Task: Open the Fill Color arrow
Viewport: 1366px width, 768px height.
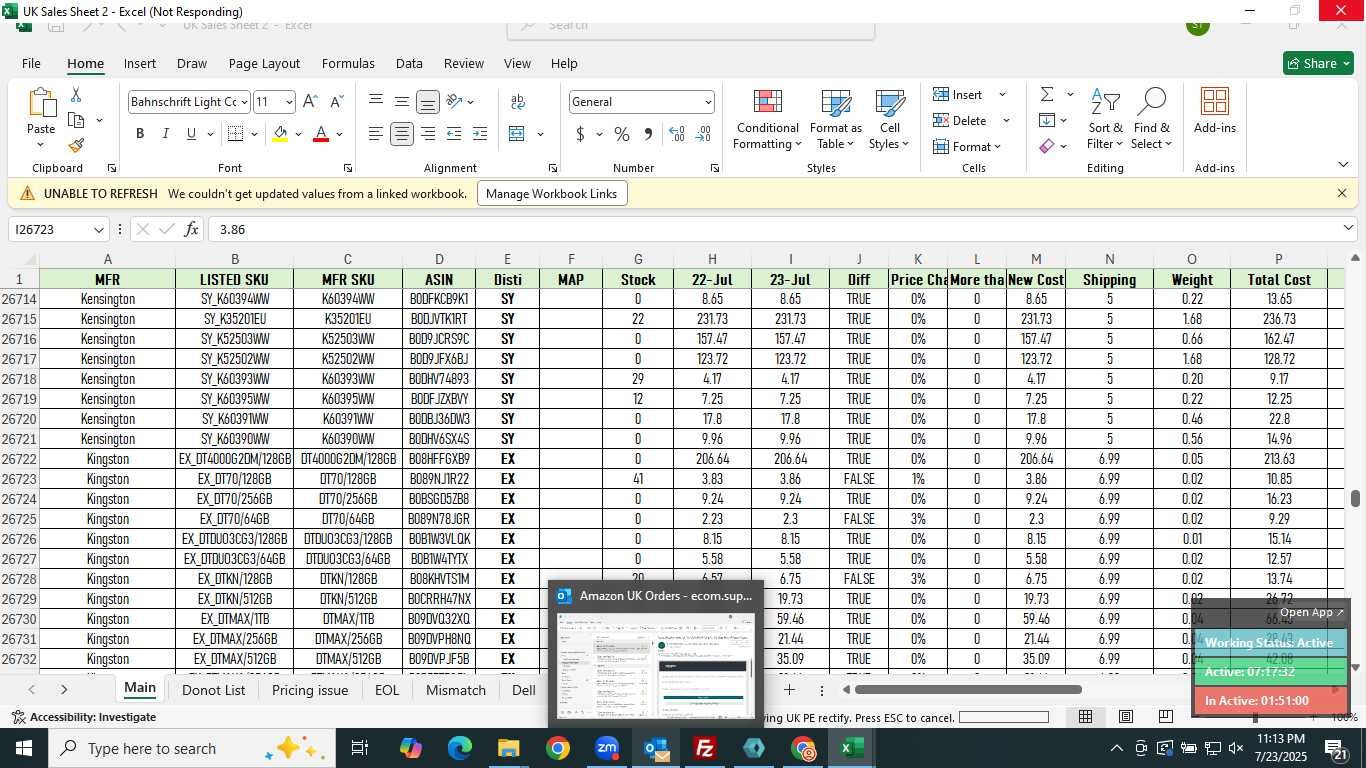Action: tap(298, 134)
